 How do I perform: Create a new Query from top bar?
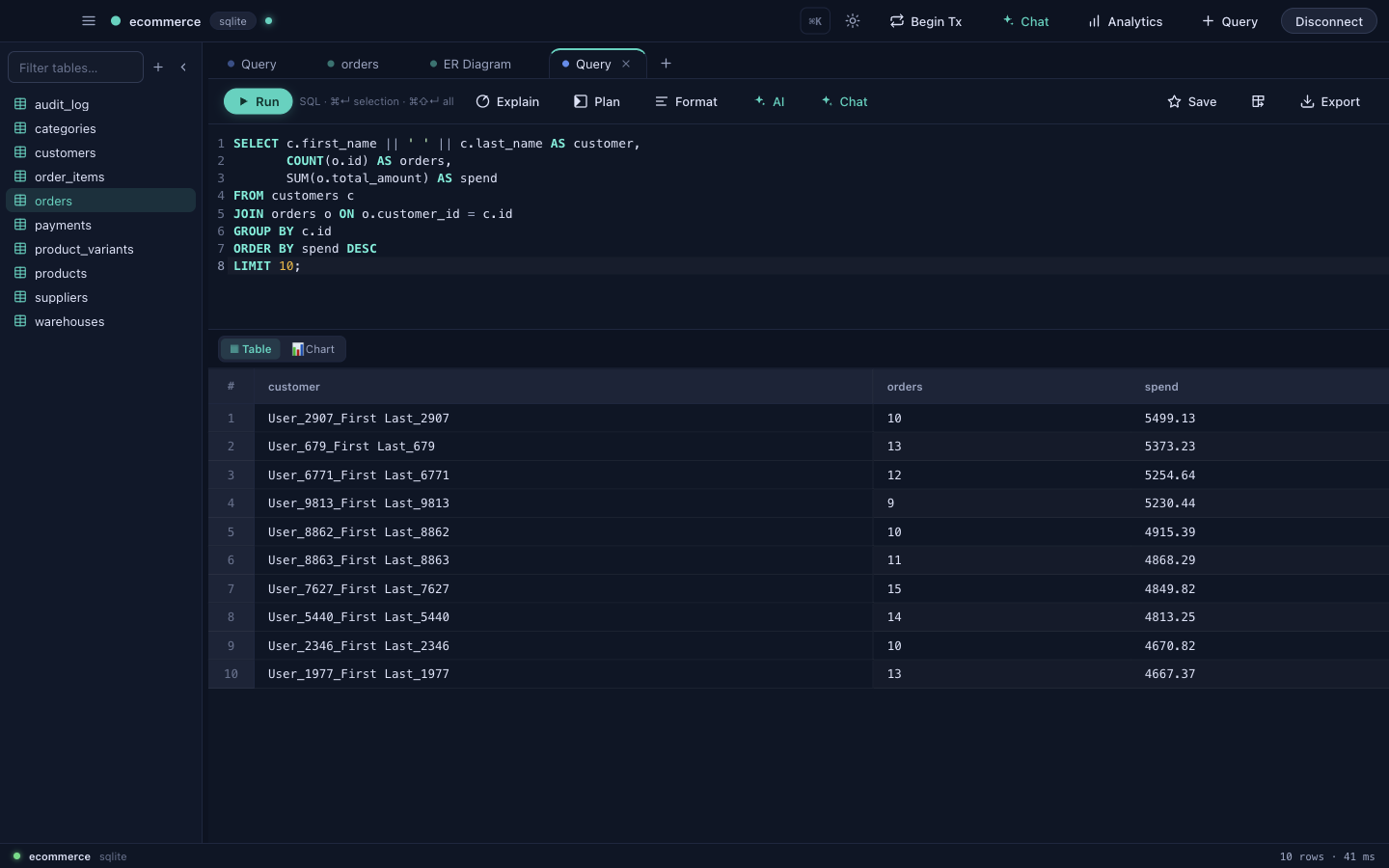coord(1230,21)
